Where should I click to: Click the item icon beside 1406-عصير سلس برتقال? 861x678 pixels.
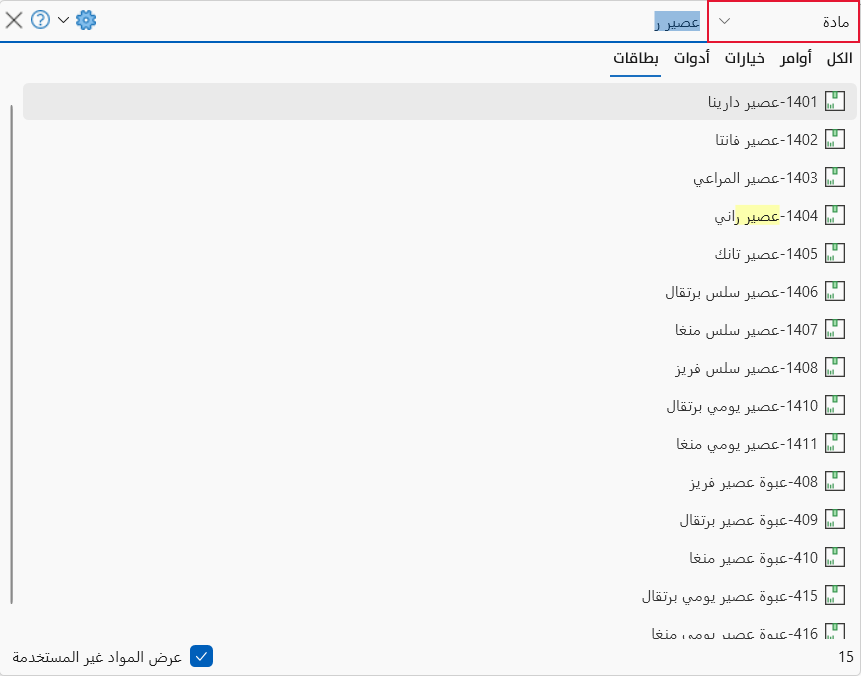[835, 292]
